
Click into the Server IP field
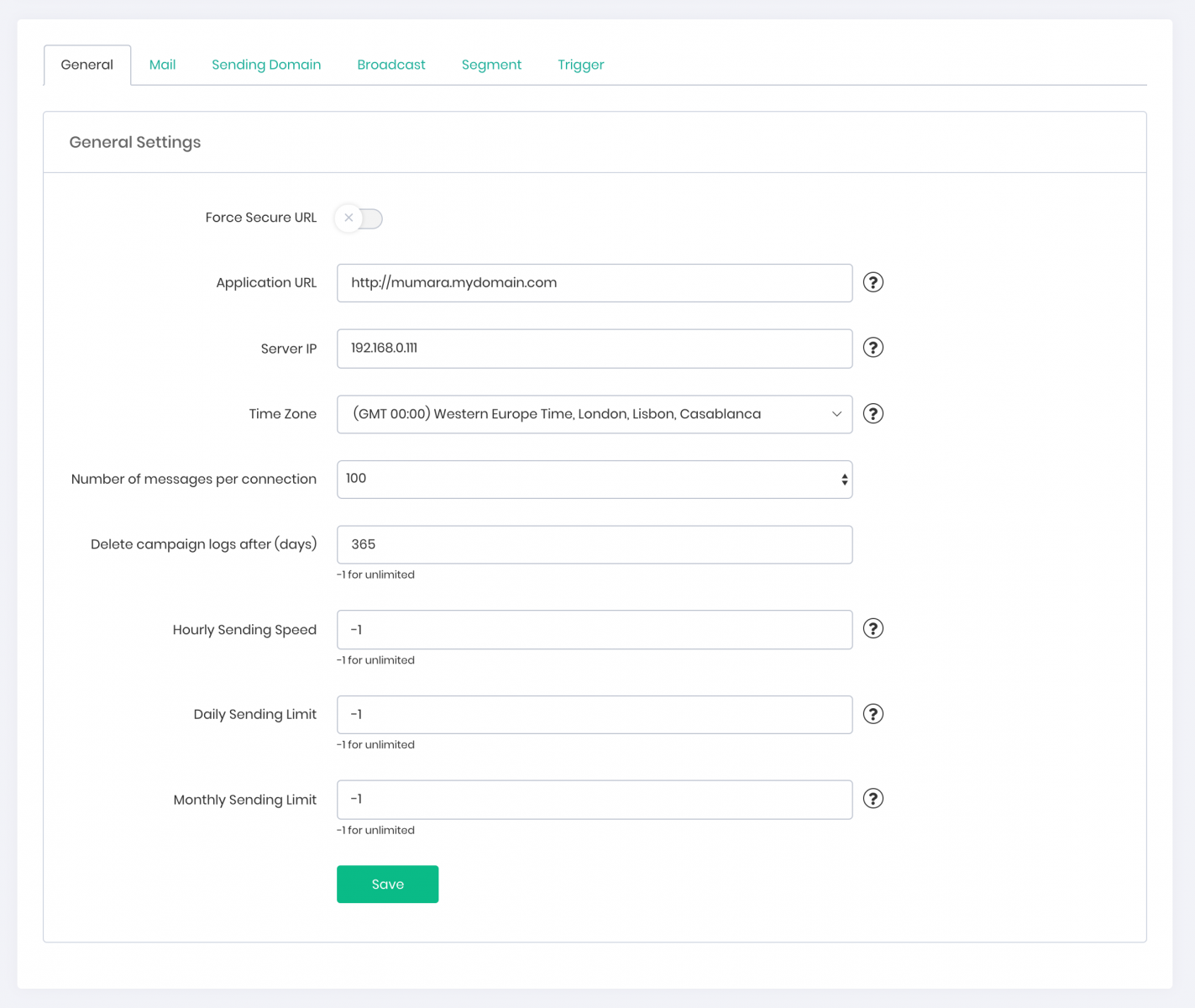coord(595,349)
